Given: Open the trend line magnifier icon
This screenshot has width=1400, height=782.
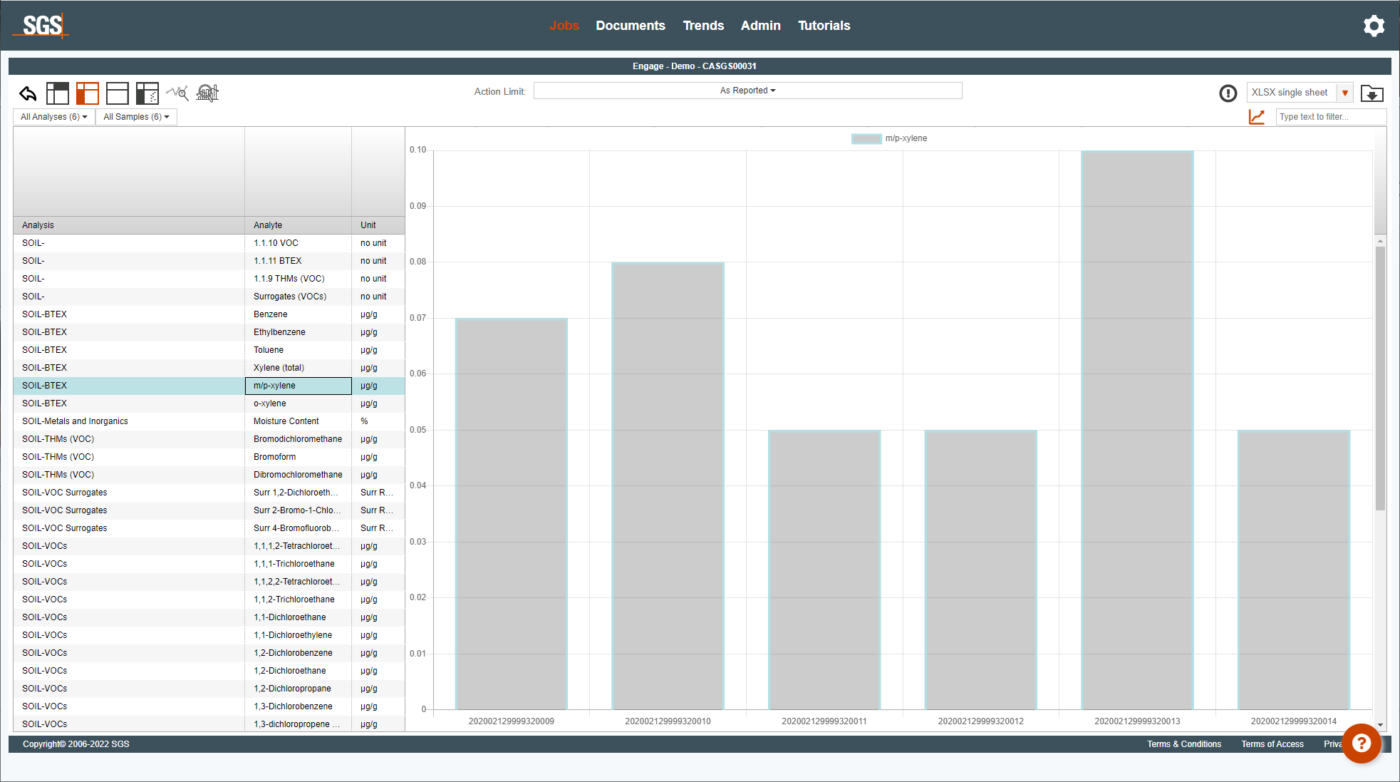Looking at the screenshot, I should (x=177, y=93).
